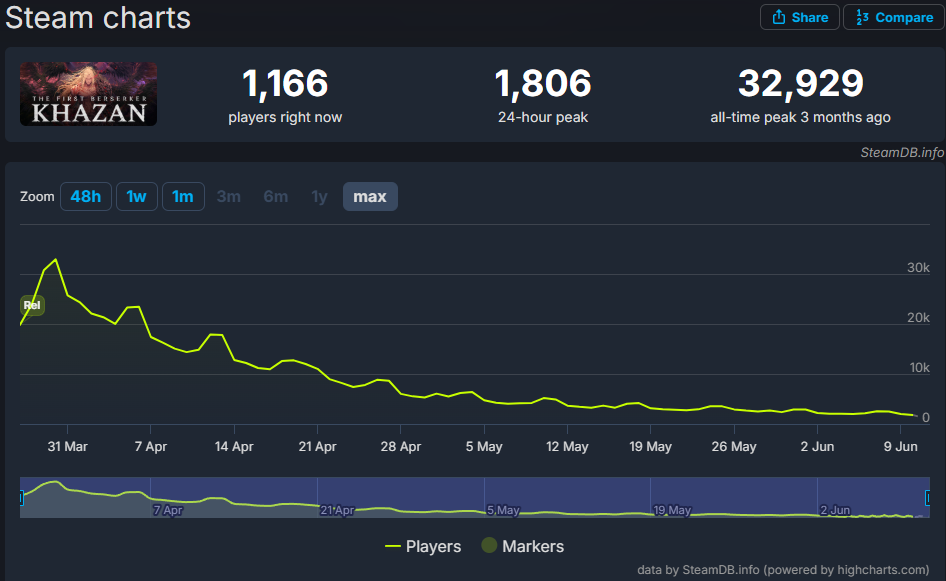The height and width of the screenshot is (581, 946).
Task: Click the 24-hour peak 1,806 stat
Action: [543, 84]
